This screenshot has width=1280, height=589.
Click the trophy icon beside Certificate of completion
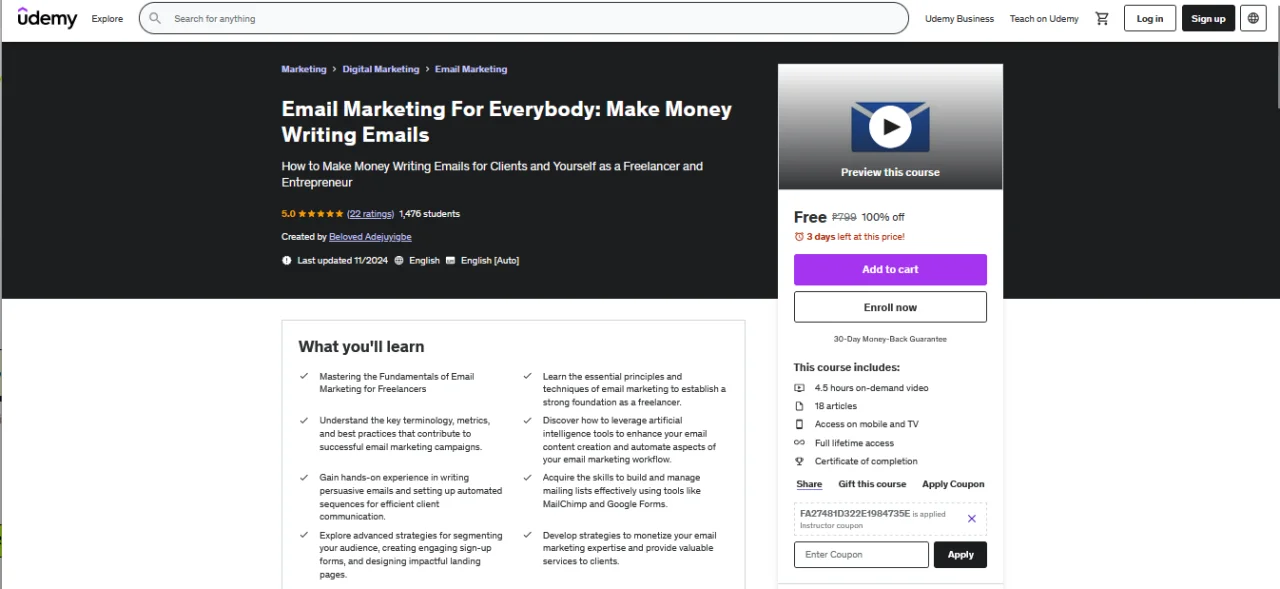pyautogui.click(x=799, y=461)
